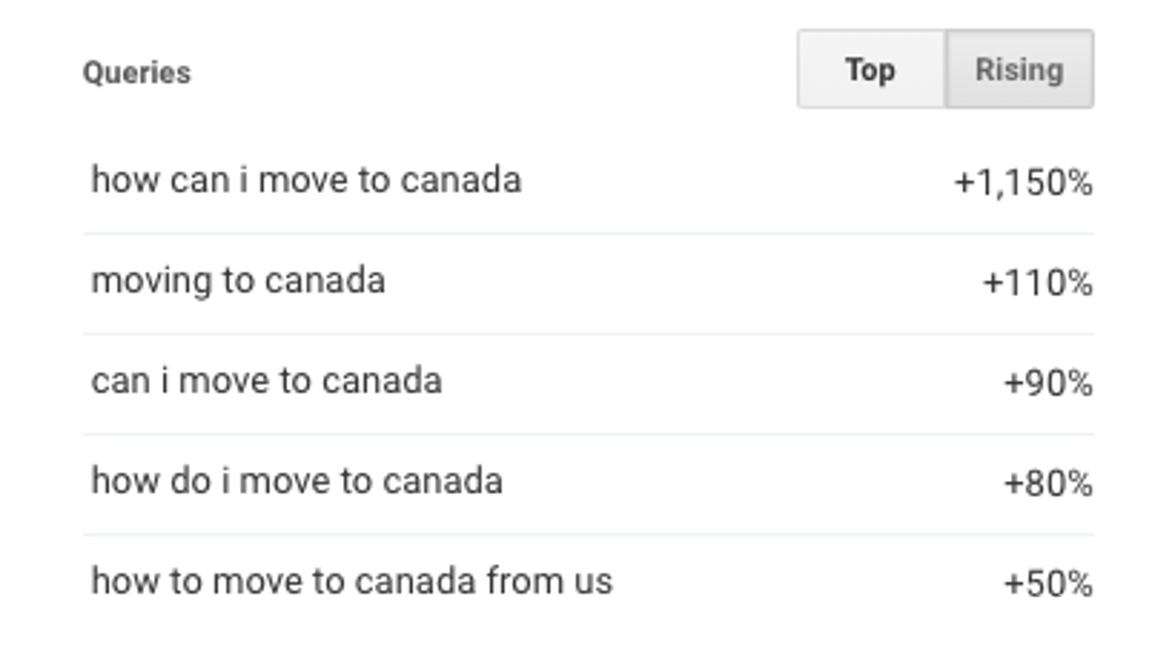Viewport: 1152px width, 648px height.
Task: Enable Rising mode in the query switcher
Action: pyautogui.click(x=1018, y=69)
